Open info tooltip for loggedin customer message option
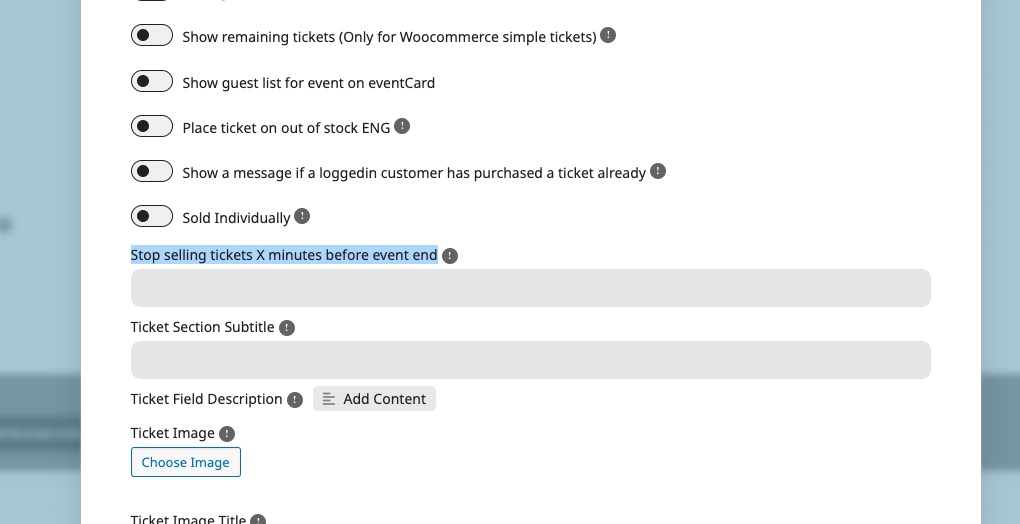This screenshot has height=524, width=1020. [x=658, y=171]
